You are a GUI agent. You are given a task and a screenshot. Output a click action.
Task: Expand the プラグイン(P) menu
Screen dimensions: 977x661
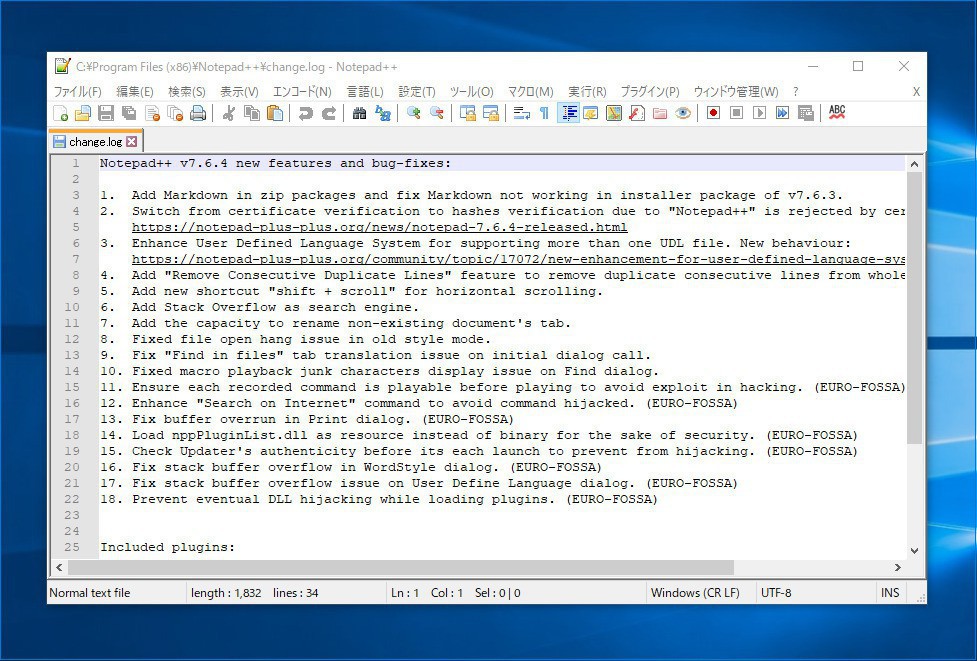650,92
